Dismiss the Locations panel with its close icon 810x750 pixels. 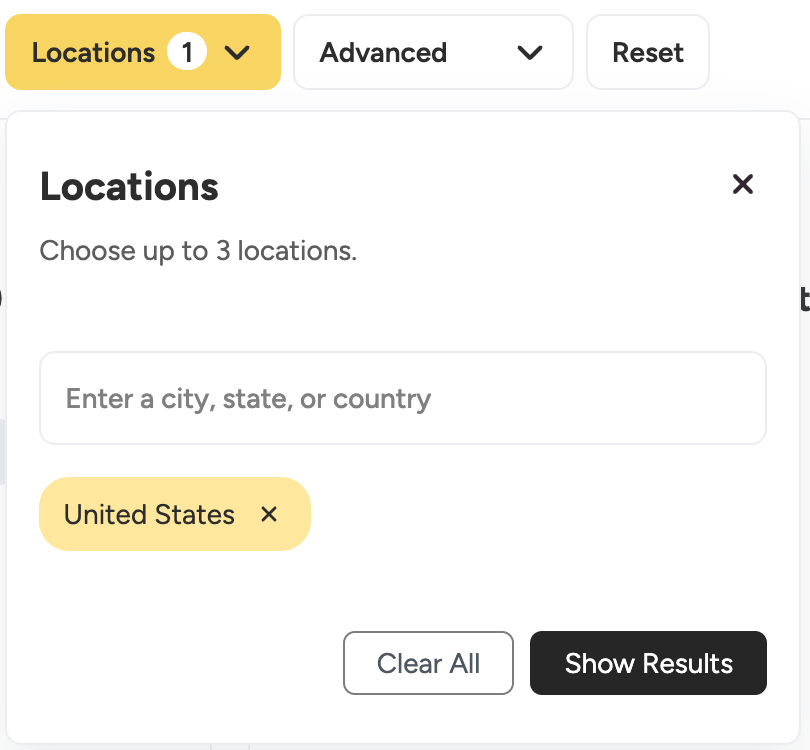(743, 185)
